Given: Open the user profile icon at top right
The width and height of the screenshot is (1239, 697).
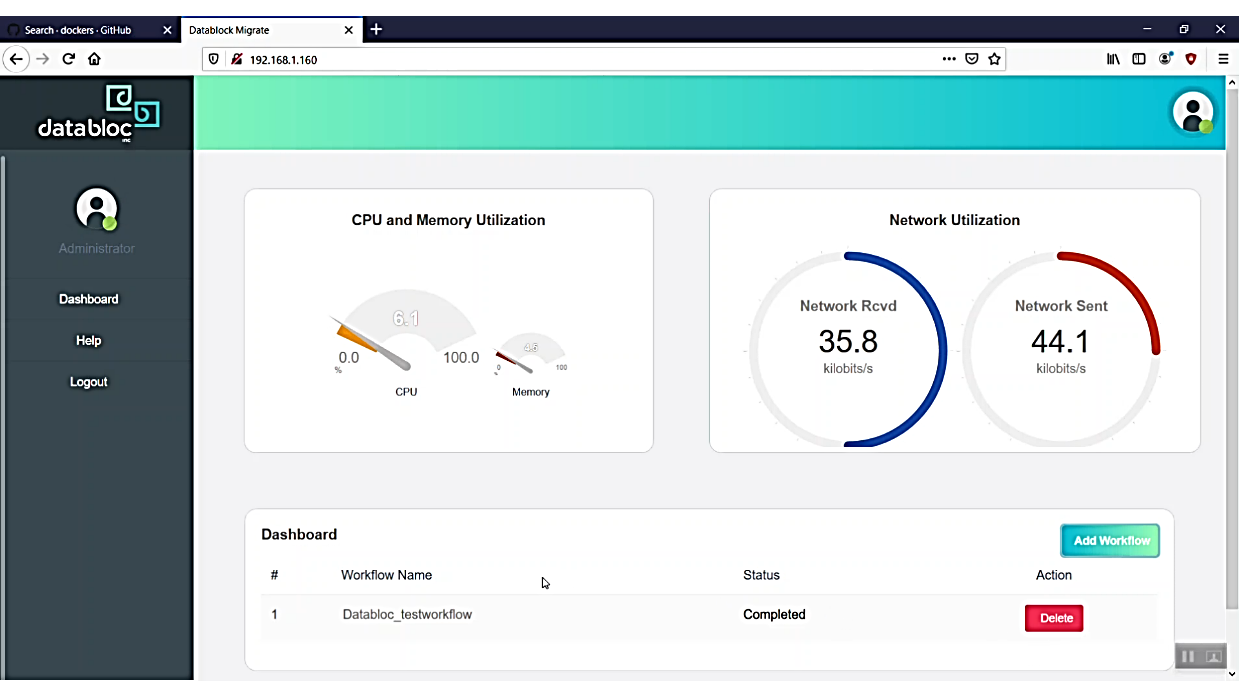Looking at the screenshot, I should pyautogui.click(x=1192, y=112).
